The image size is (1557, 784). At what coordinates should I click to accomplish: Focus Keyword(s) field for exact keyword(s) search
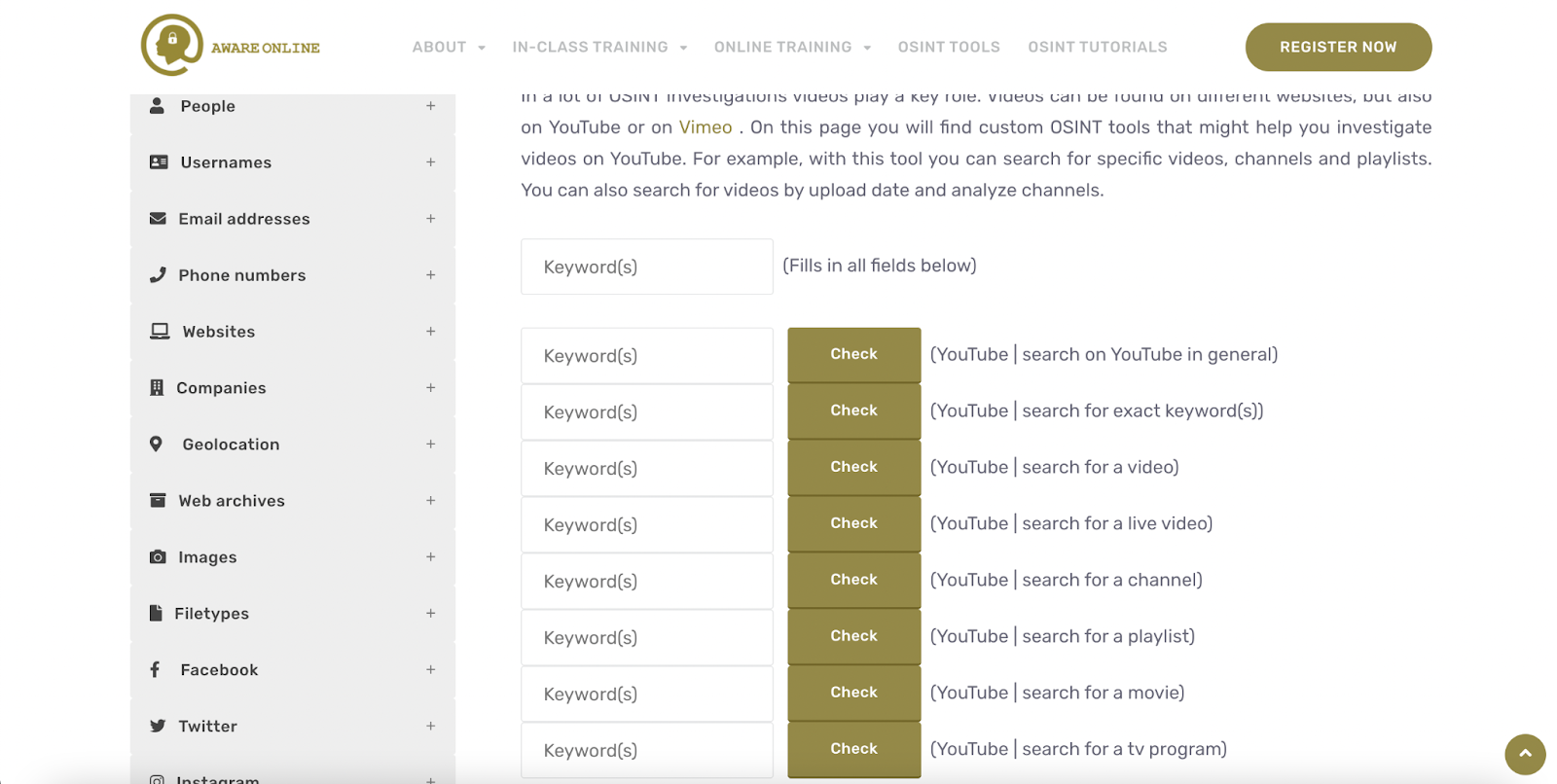647,412
